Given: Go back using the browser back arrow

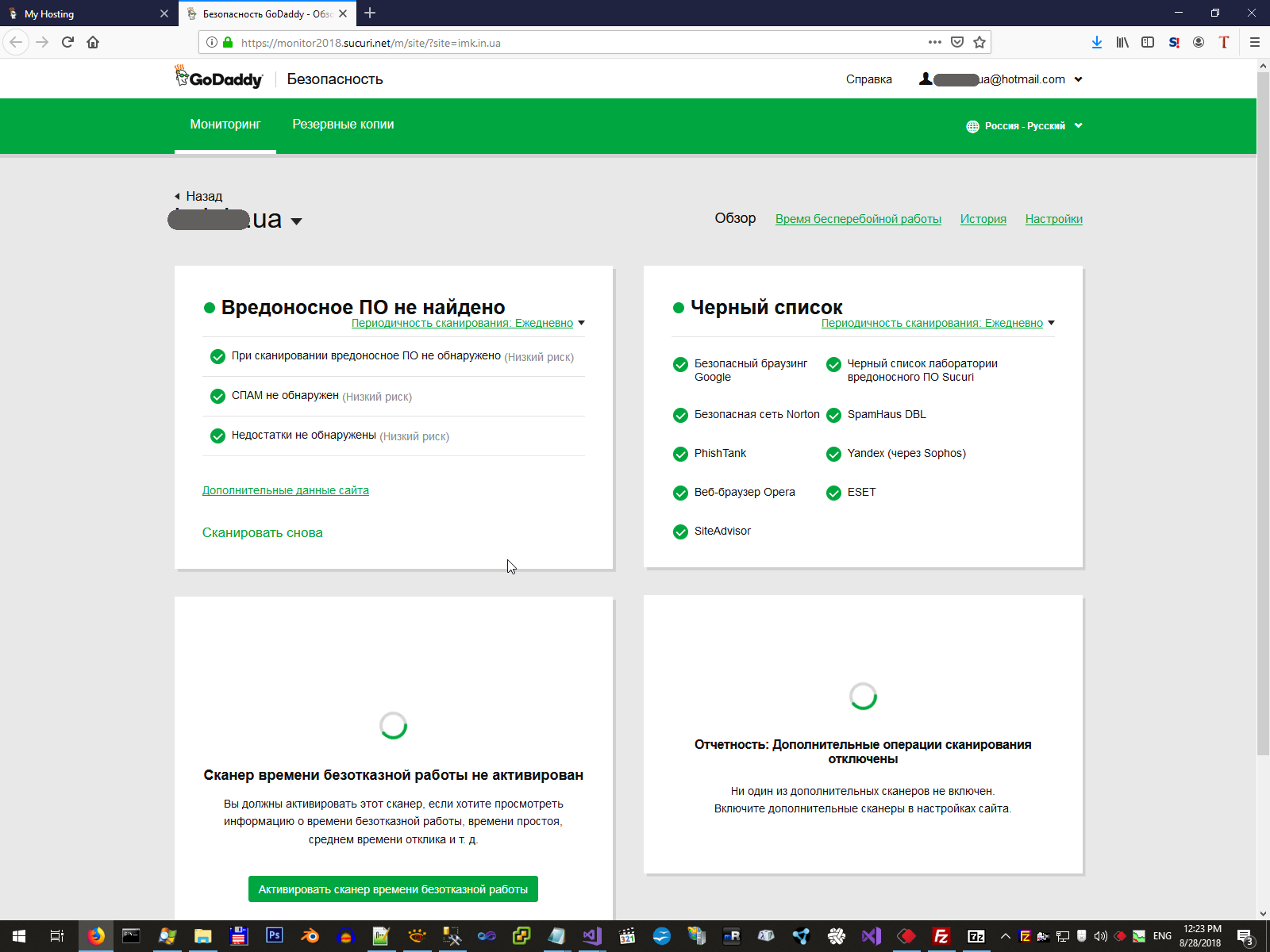Looking at the screenshot, I should [17, 42].
